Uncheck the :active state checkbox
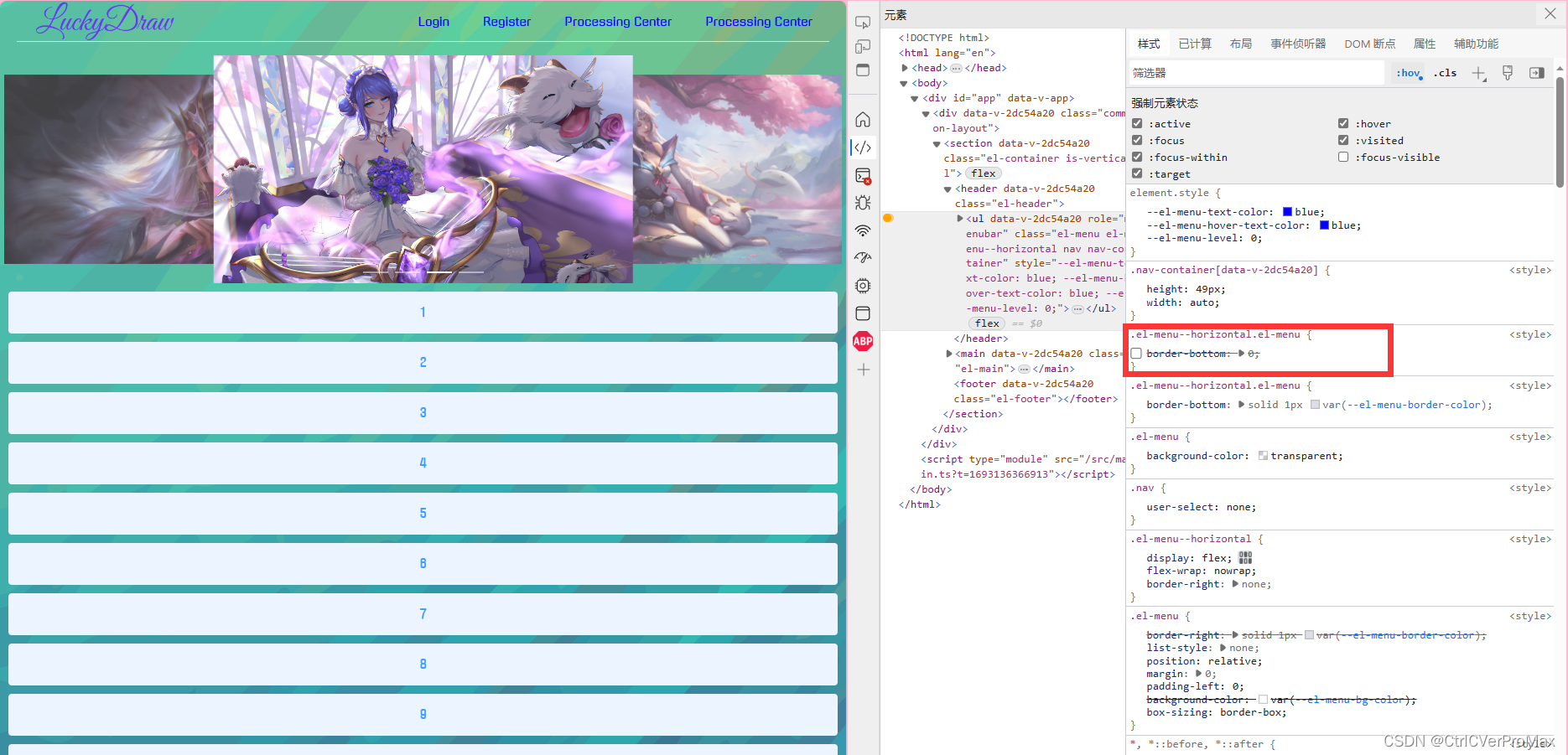This screenshot has height=755, width=1568. 1137,123
